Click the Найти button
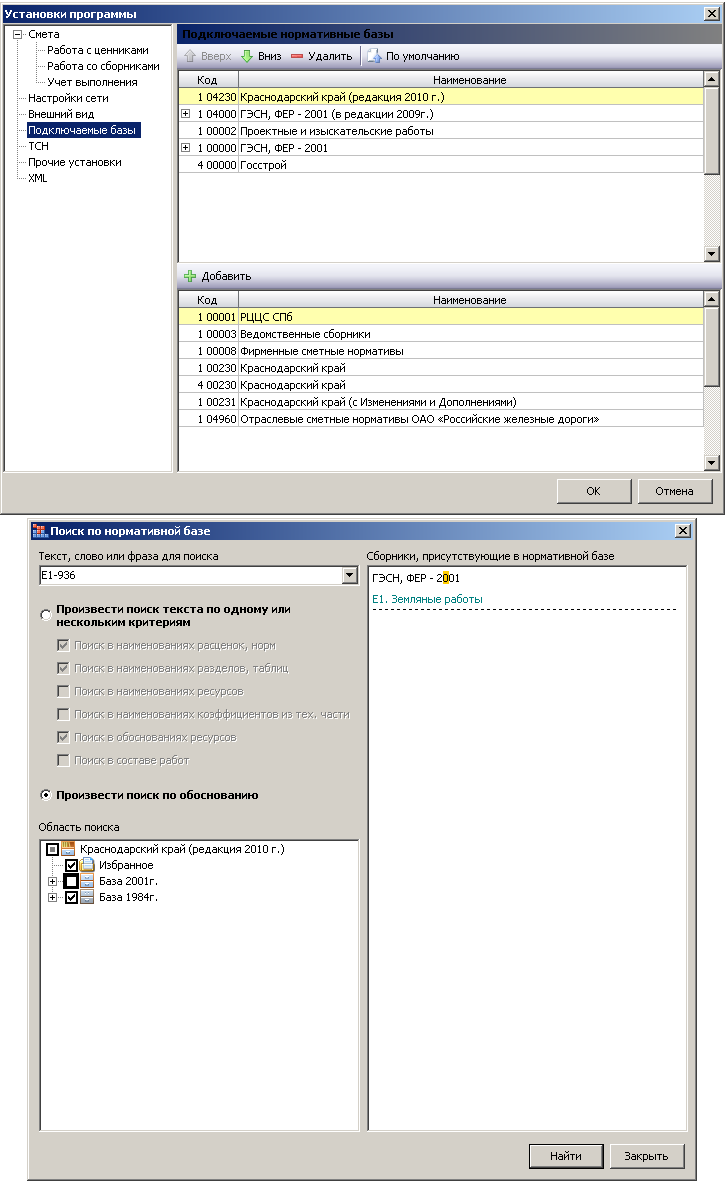The width and height of the screenshot is (728, 1184). pos(566,1156)
